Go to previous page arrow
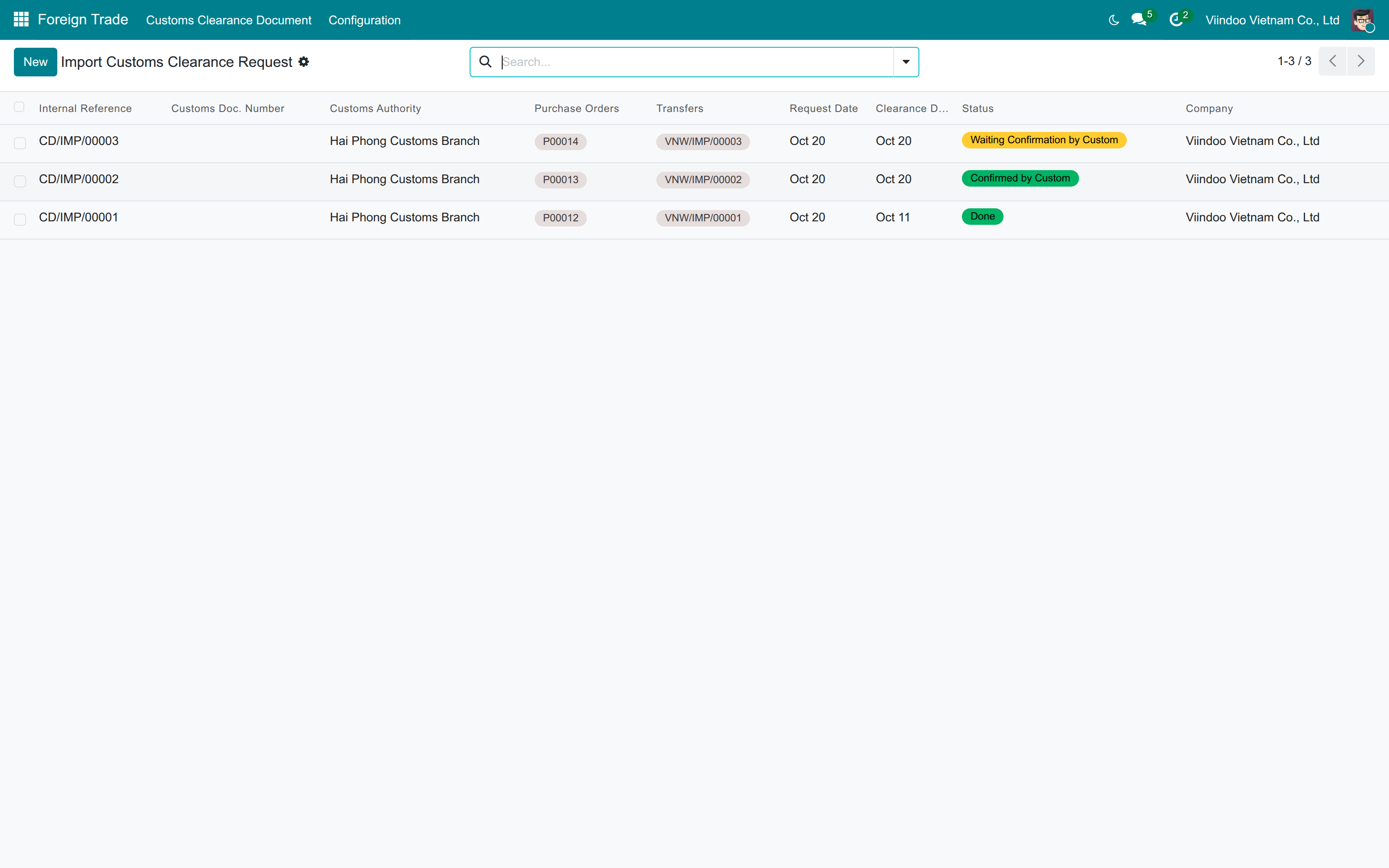The image size is (1389, 868). 1333,62
